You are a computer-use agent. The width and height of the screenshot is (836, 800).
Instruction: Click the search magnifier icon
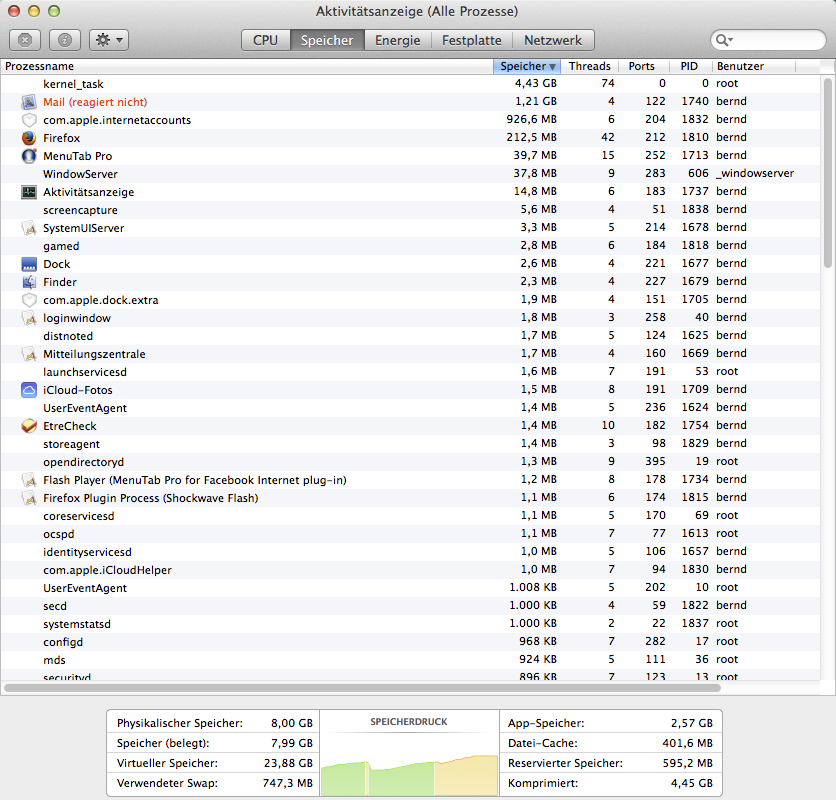(x=724, y=40)
